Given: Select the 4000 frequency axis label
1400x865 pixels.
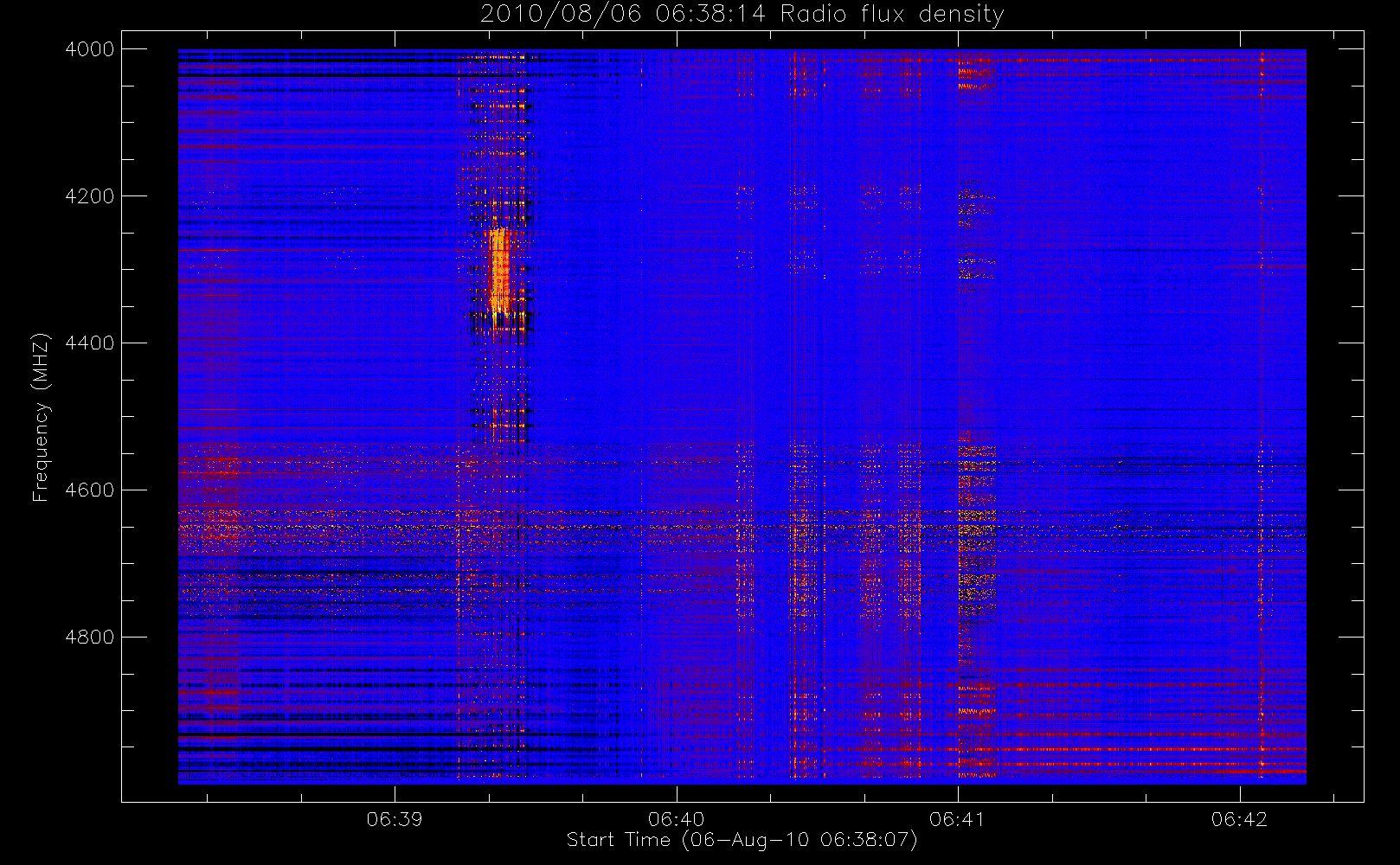Looking at the screenshot, I should coord(90,49).
